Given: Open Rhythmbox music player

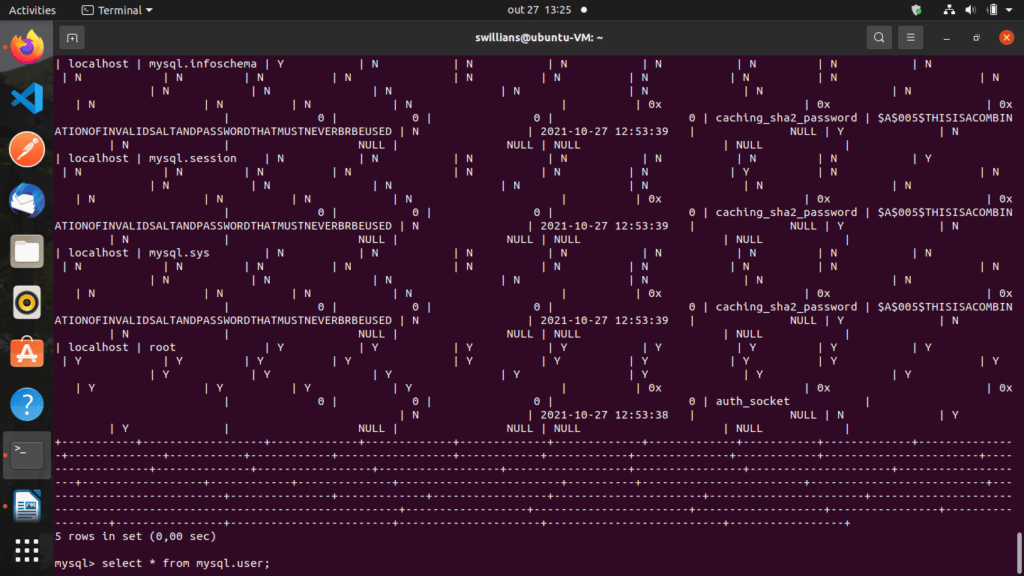Looking at the screenshot, I should coord(27,302).
